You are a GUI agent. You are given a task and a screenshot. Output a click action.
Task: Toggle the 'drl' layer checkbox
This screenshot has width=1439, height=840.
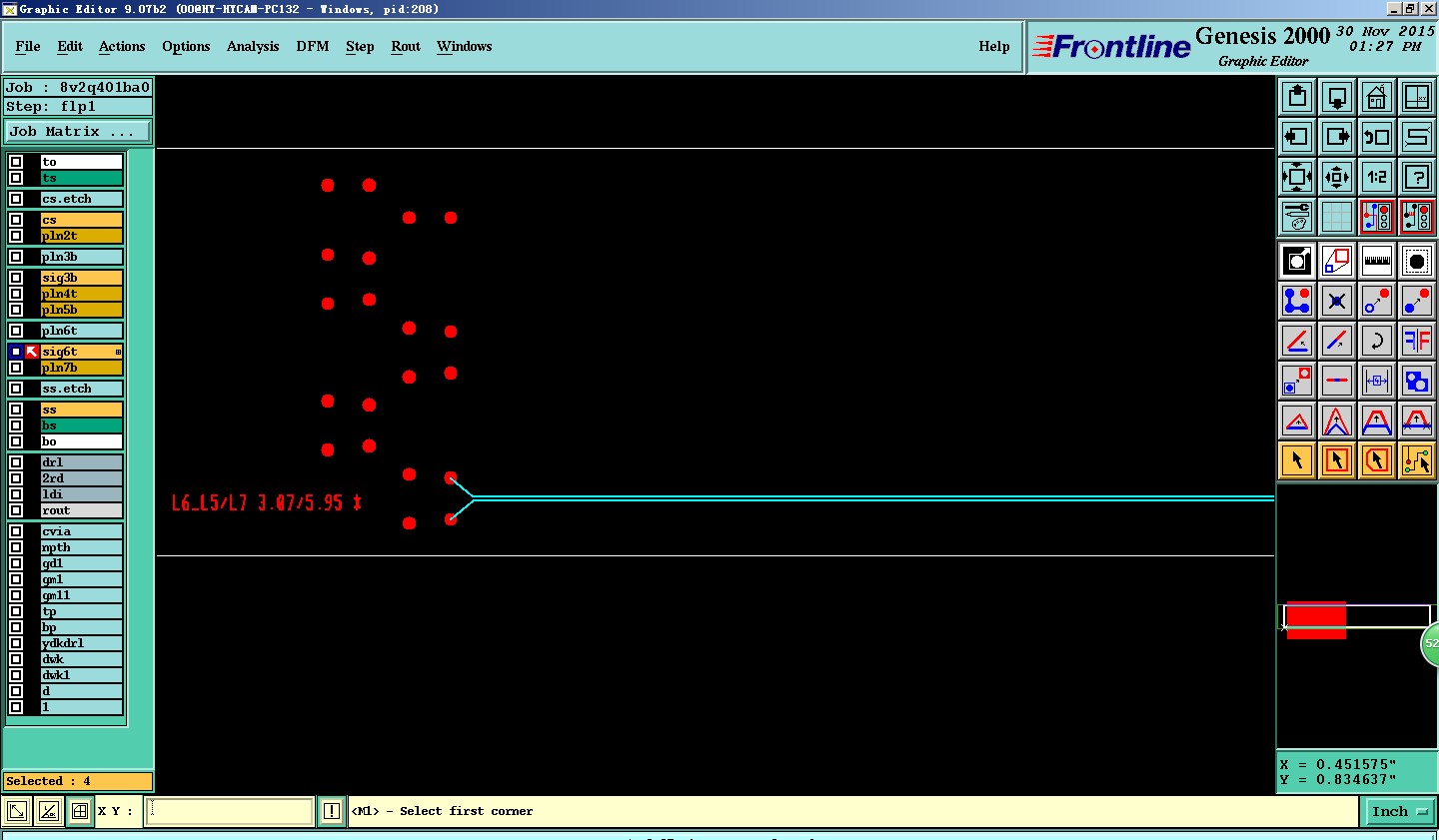click(16, 462)
